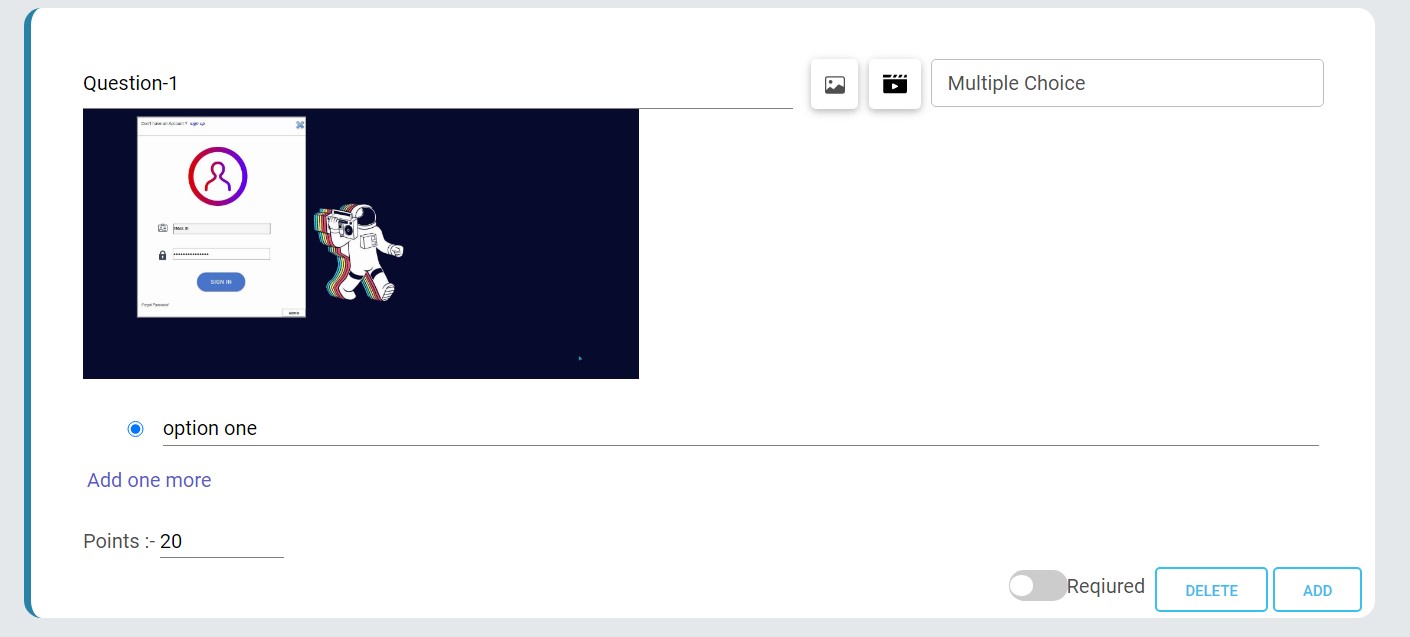Click the DELETE button
The width and height of the screenshot is (1410, 637).
(1211, 590)
